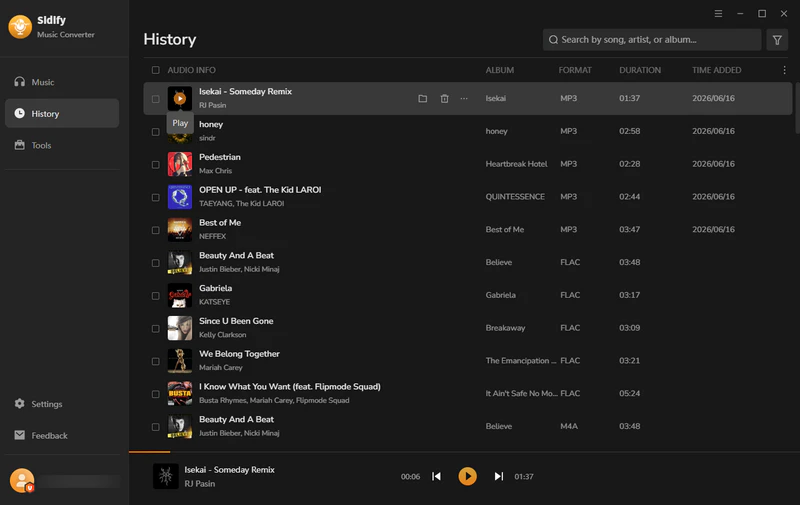This screenshot has width=800, height=505.
Task: Tick the checkbox for OPEN UP - feat. The Kid LAROI
Action: tap(156, 197)
